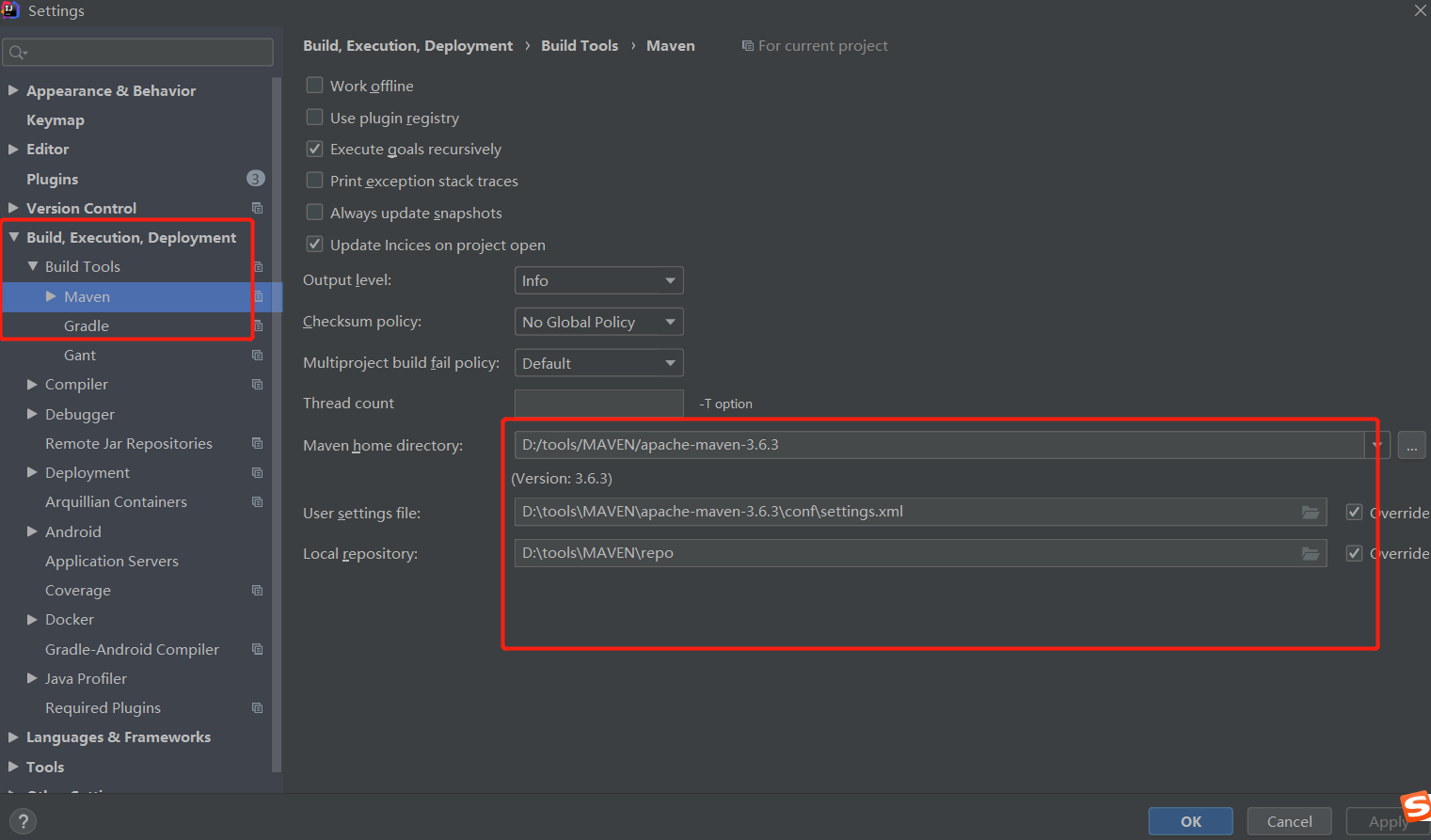Screen dimensions: 1431x840
Task: Close the Settings dialog
Action: 1420,10
